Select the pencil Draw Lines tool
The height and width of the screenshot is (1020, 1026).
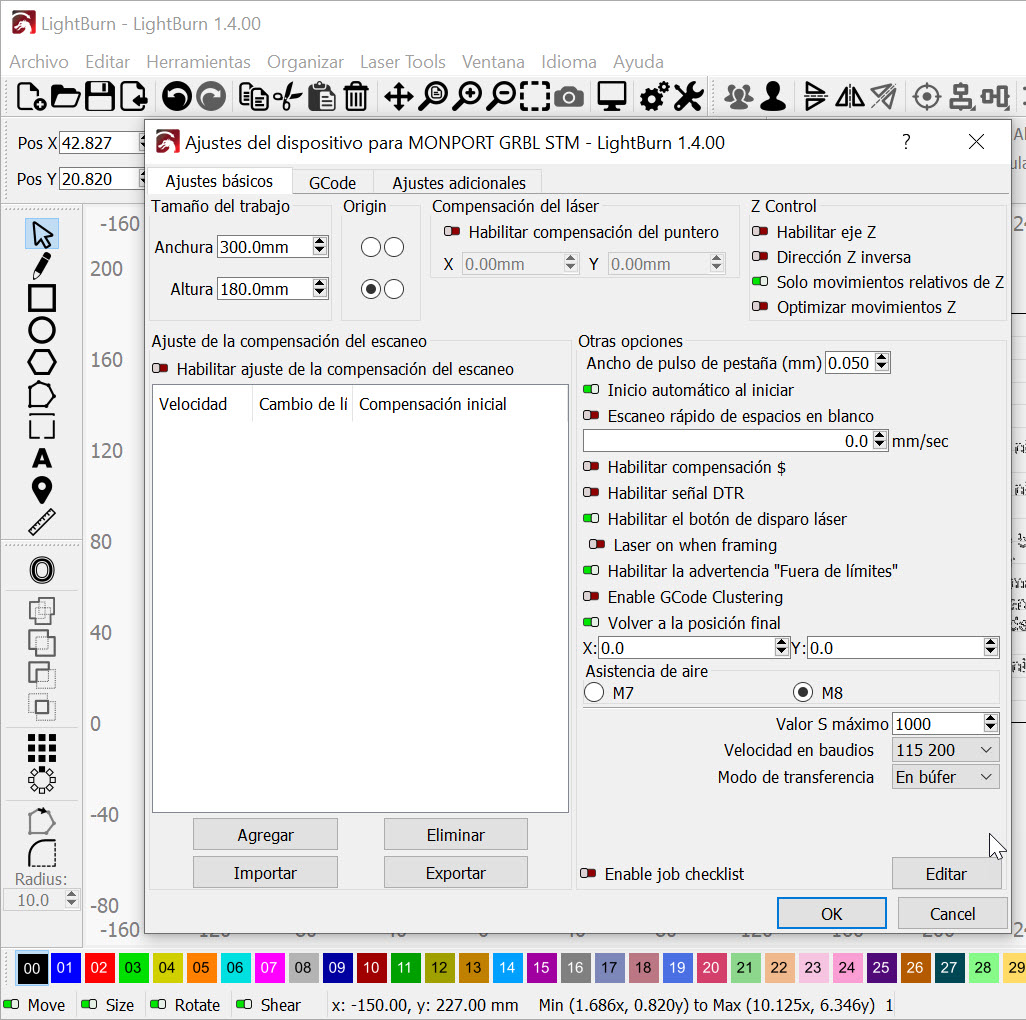[42, 266]
